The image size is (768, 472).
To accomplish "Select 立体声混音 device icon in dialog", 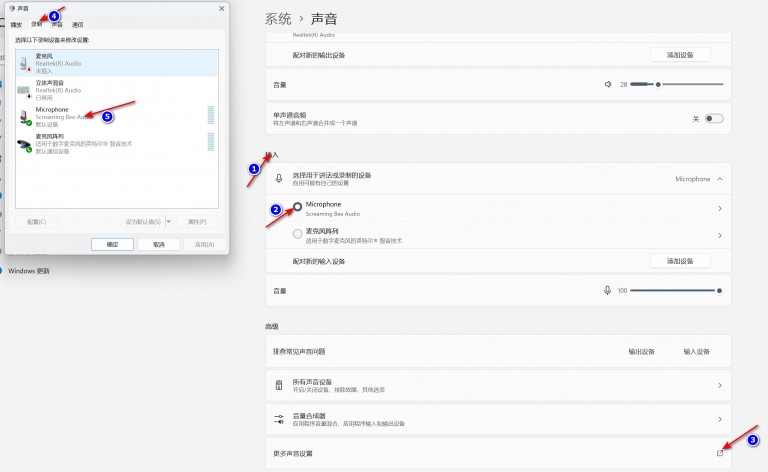I will coord(24,88).
